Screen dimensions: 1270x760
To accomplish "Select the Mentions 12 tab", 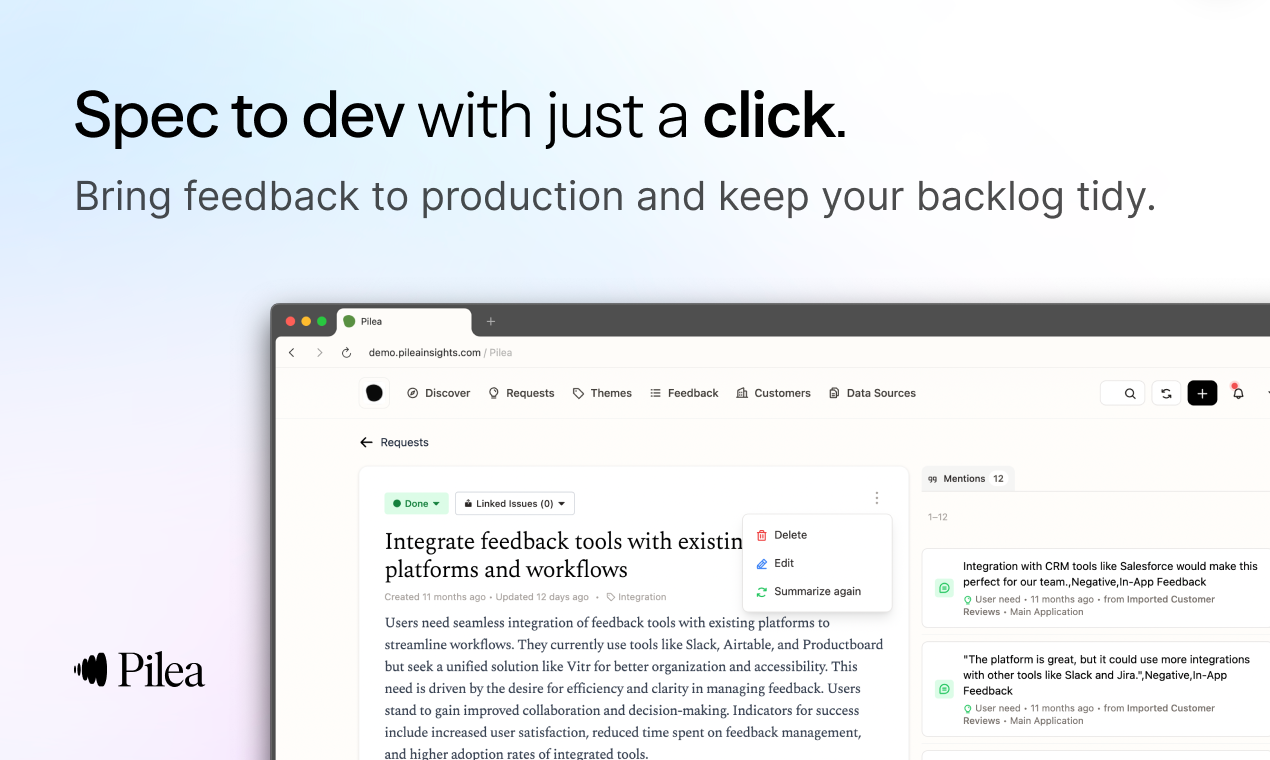I will pyautogui.click(x=967, y=479).
